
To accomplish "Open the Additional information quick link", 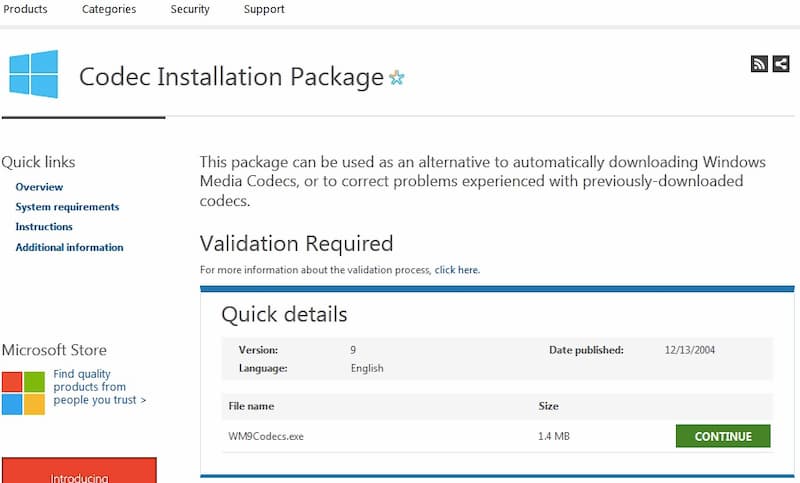I will tap(69, 247).
